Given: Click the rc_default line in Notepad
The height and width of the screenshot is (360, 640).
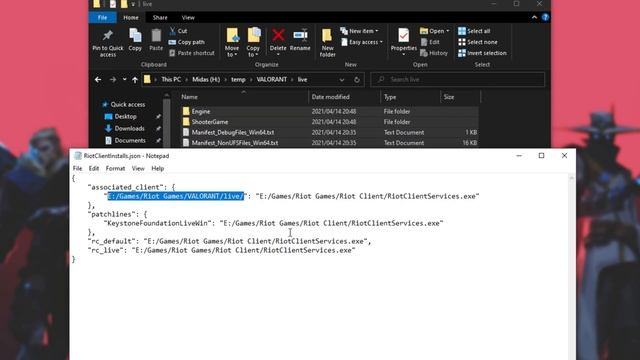Looking at the screenshot, I should pos(229,241).
